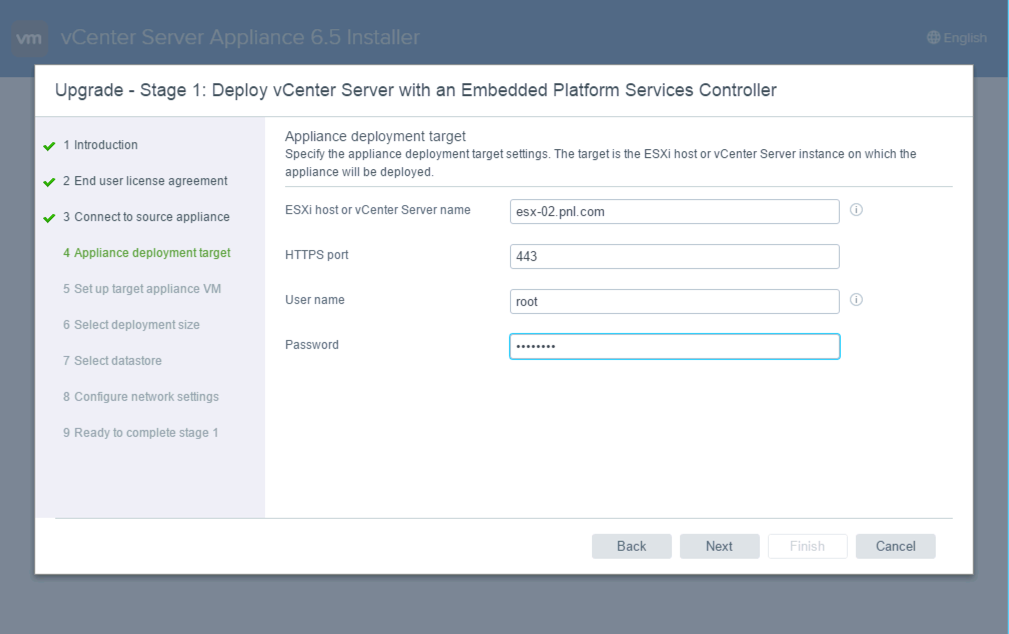Screen dimensions: 1009x634
Task: Click the 'ESXi host or vCenter Server name' label
Action: 378,210
